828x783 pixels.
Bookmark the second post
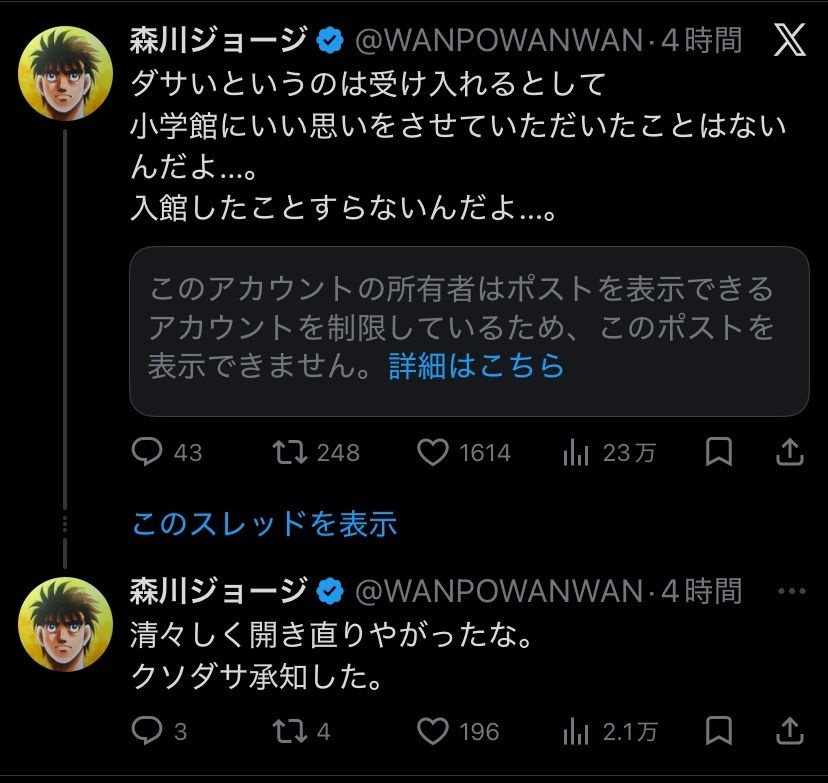click(x=718, y=731)
